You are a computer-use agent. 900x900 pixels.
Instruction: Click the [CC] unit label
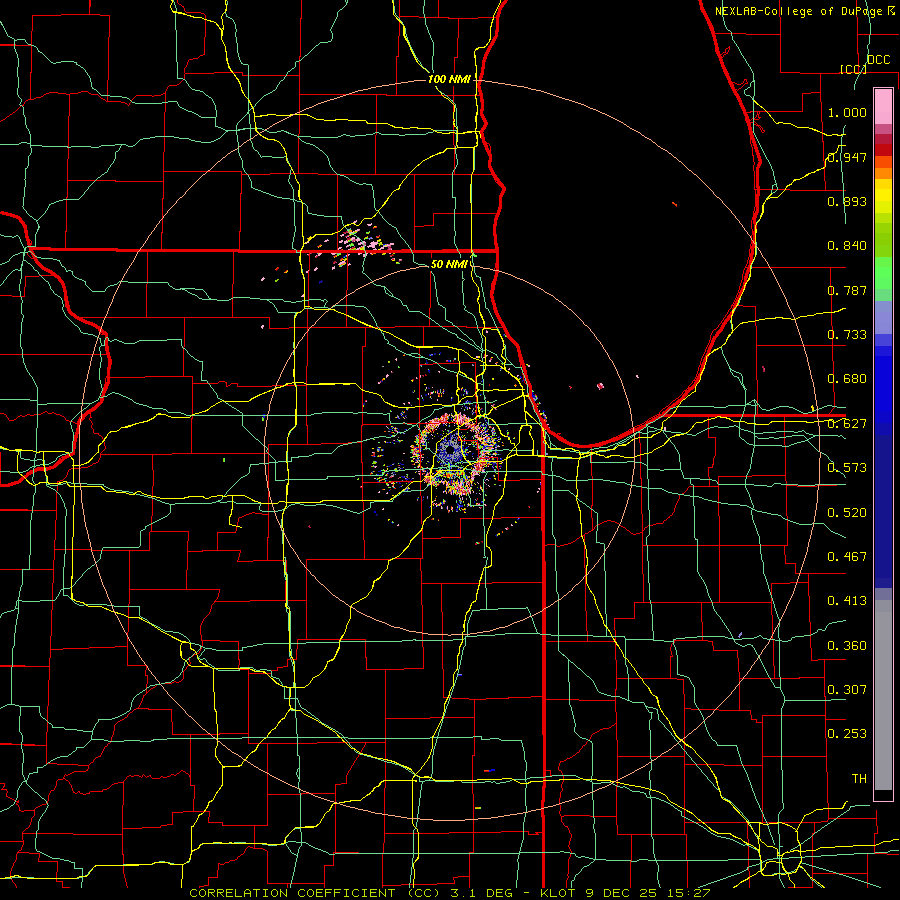click(x=853, y=69)
